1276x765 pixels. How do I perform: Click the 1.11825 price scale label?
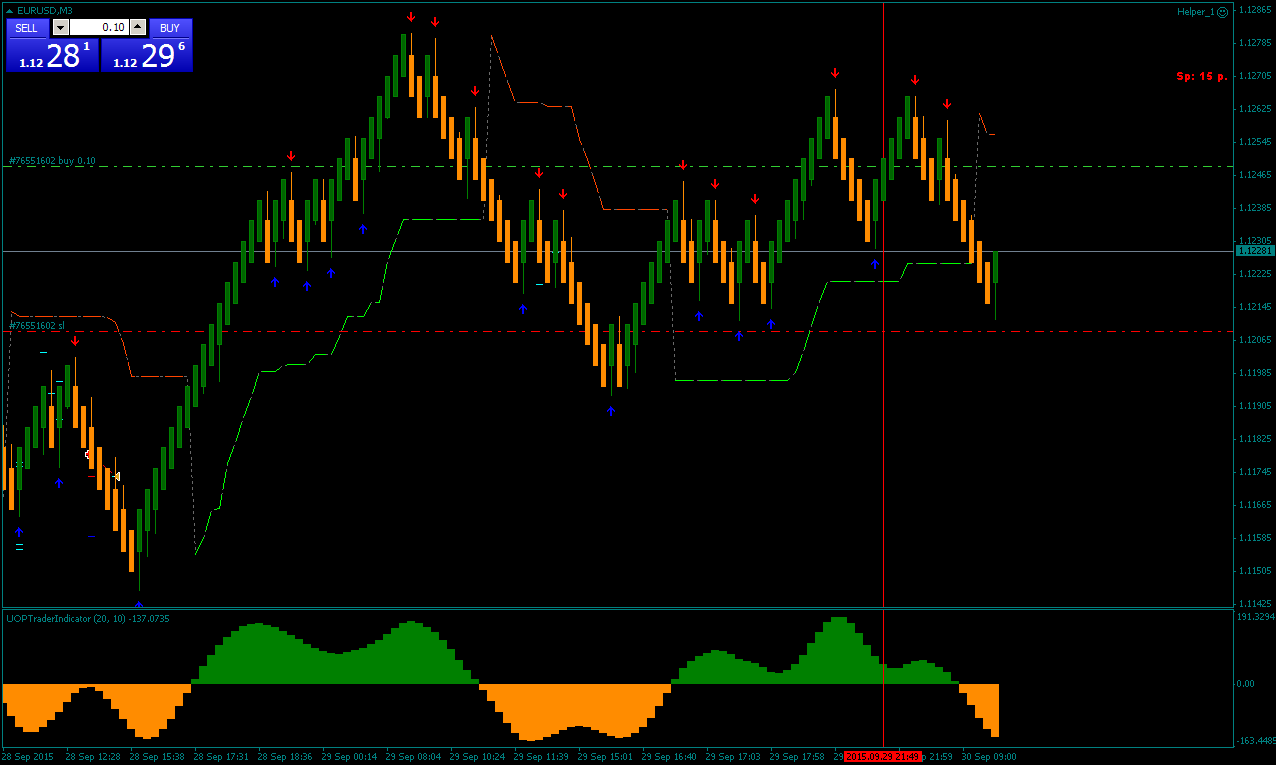(x=1256, y=439)
